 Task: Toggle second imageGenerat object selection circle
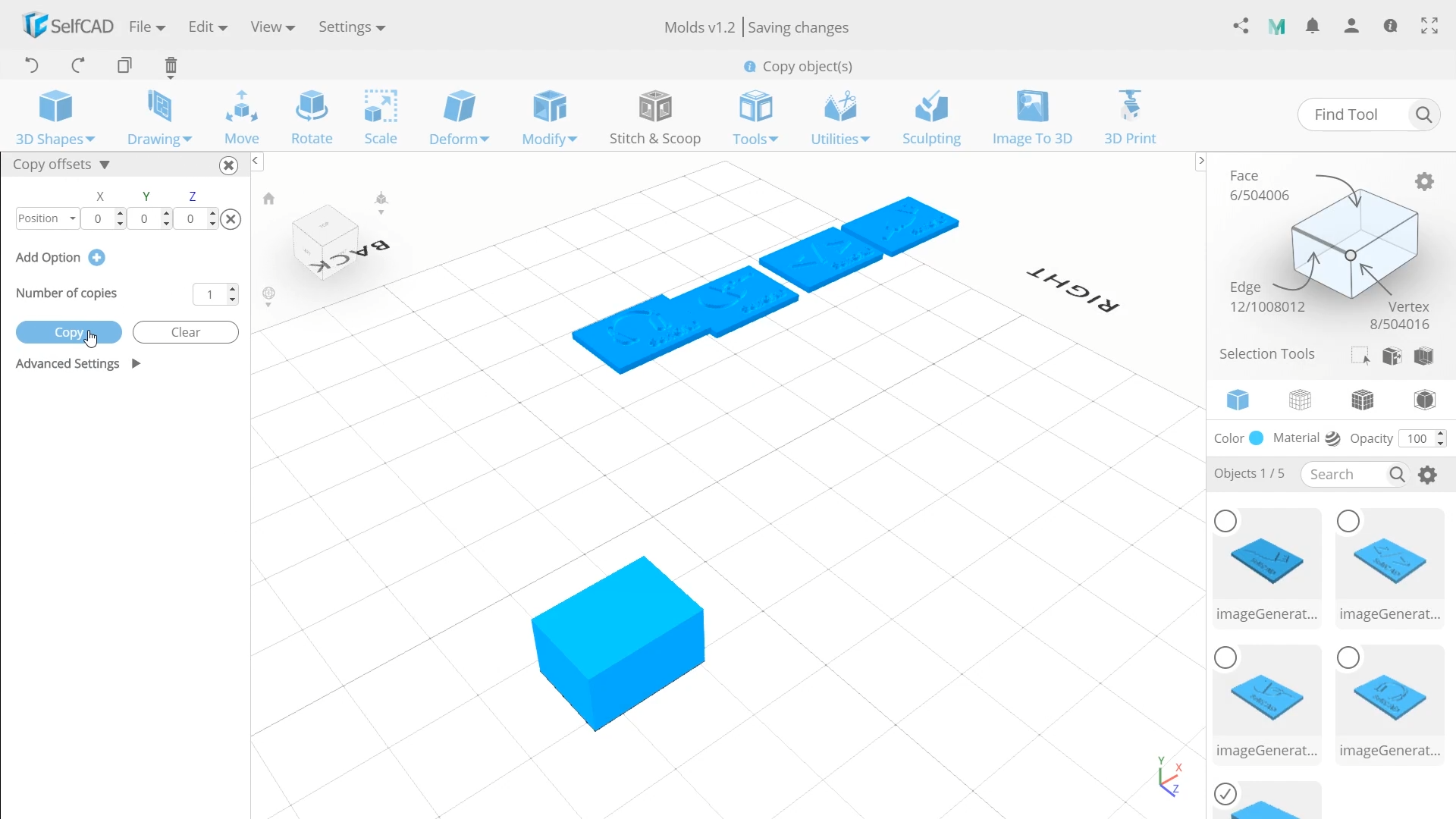1348,522
